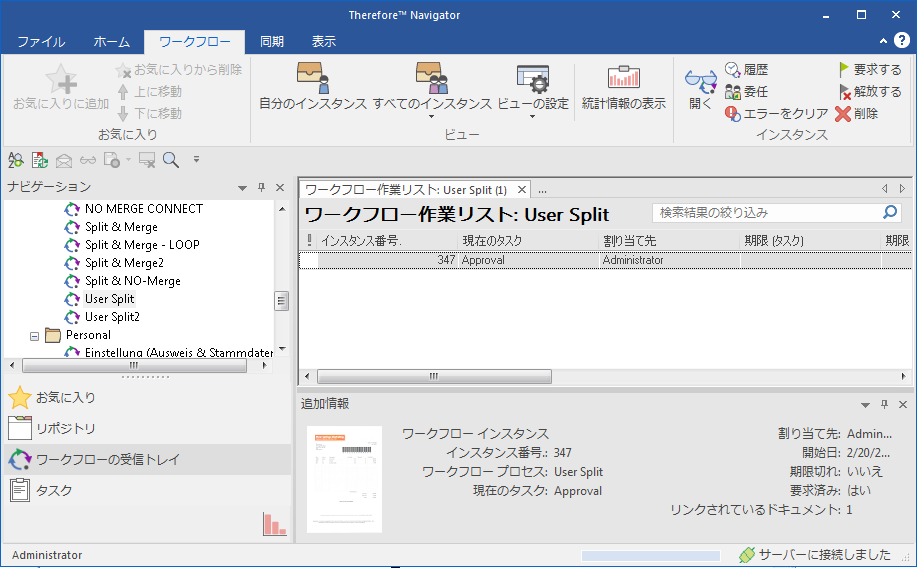The height and width of the screenshot is (568, 918).
Task: Show 統計情報の表示 statistics
Action: (624, 87)
